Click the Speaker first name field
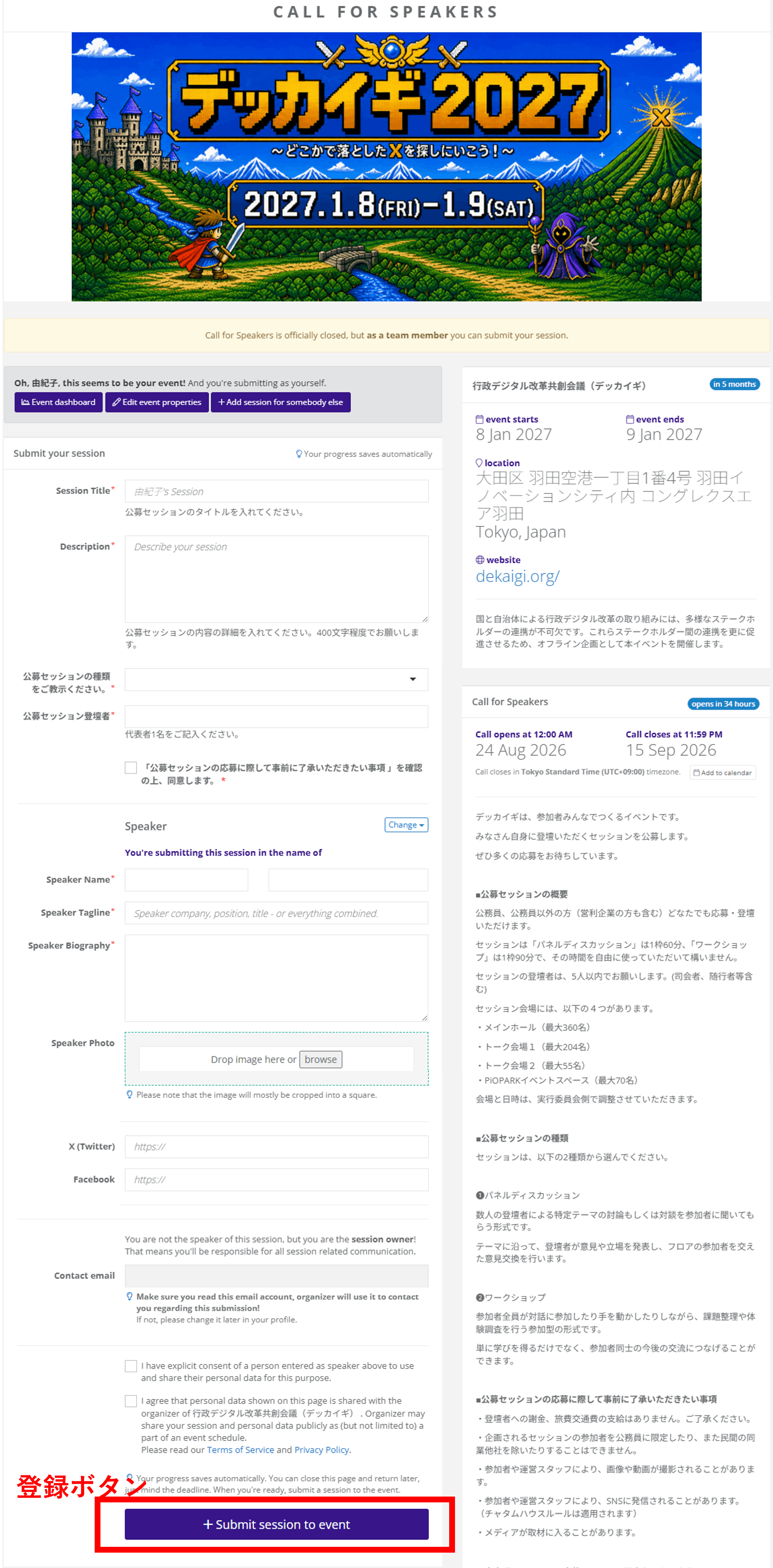Image resolution: width=773 pixels, height=1568 pixels. [186, 880]
